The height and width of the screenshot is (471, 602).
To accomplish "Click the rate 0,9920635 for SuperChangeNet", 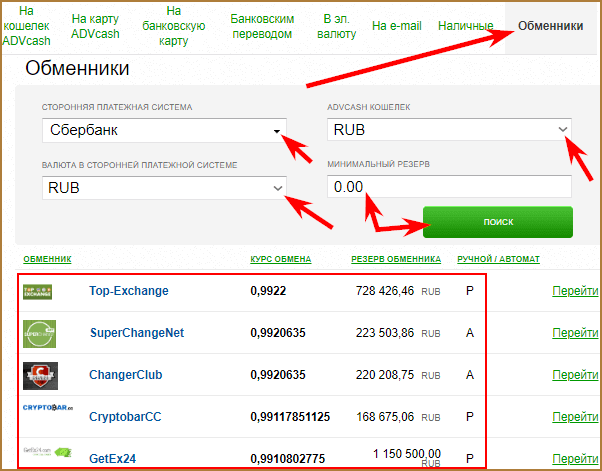I will (x=278, y=333).
